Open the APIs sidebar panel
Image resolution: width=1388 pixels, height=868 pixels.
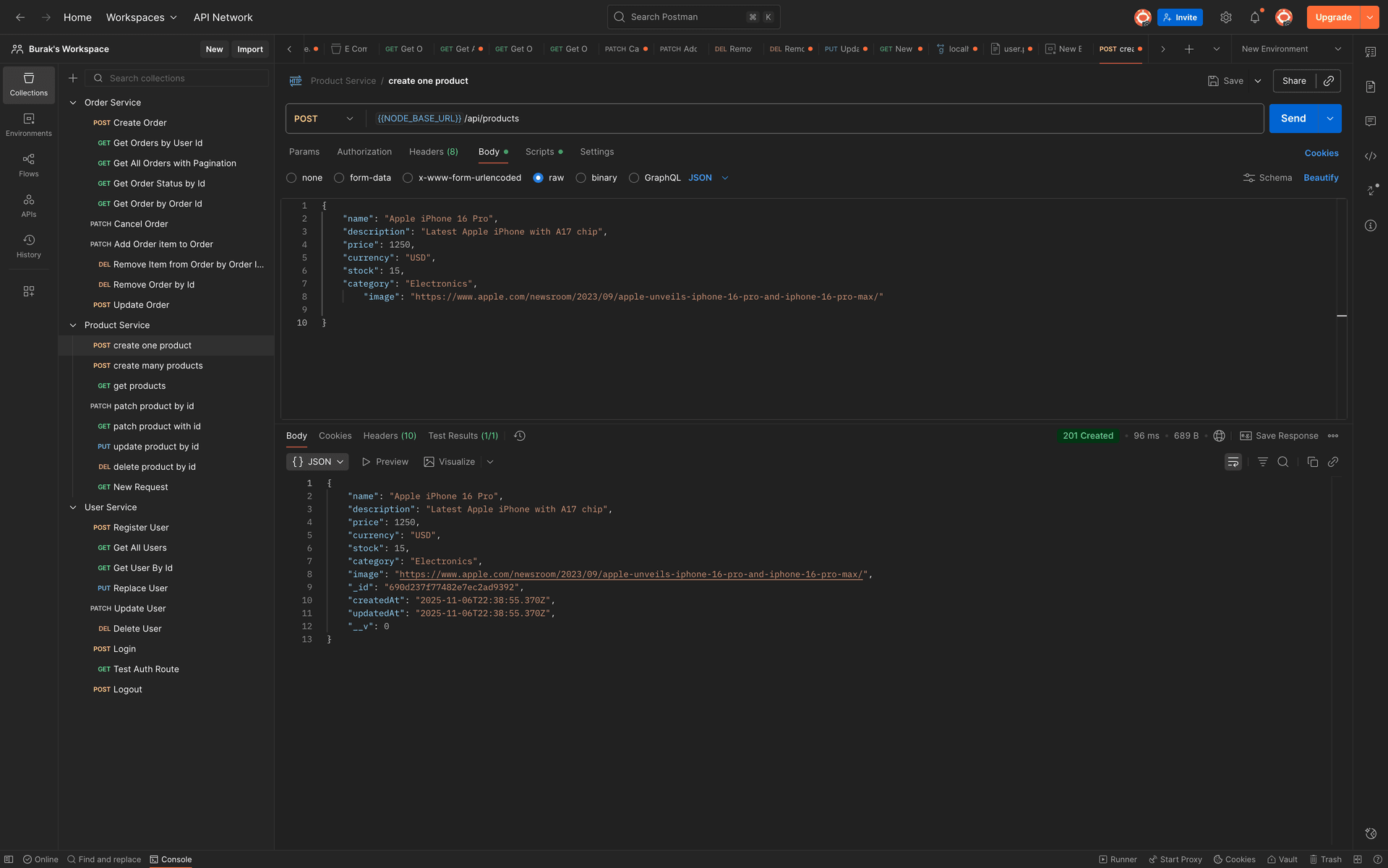point(28,205)
